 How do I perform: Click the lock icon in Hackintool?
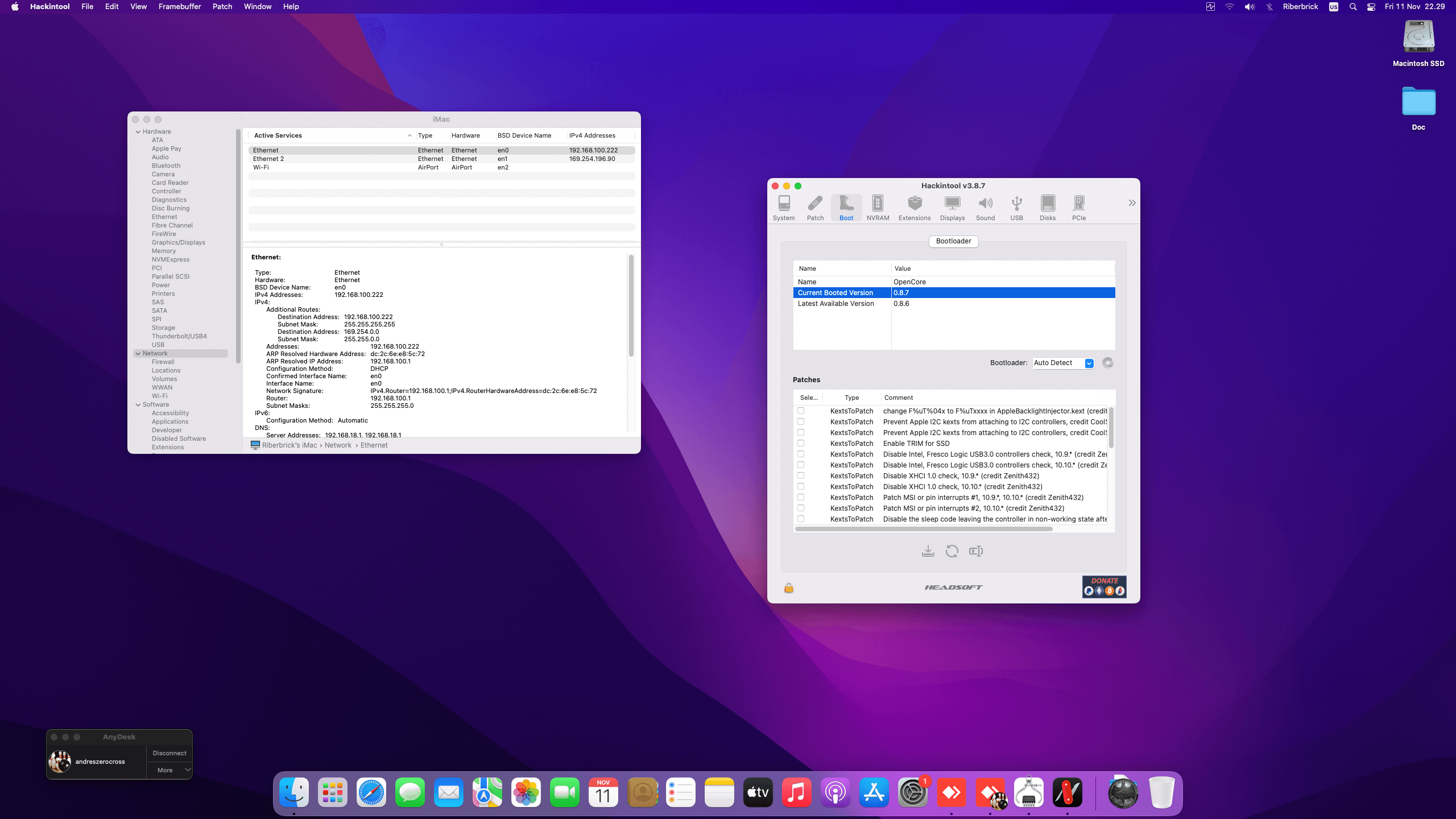[788, 588]
